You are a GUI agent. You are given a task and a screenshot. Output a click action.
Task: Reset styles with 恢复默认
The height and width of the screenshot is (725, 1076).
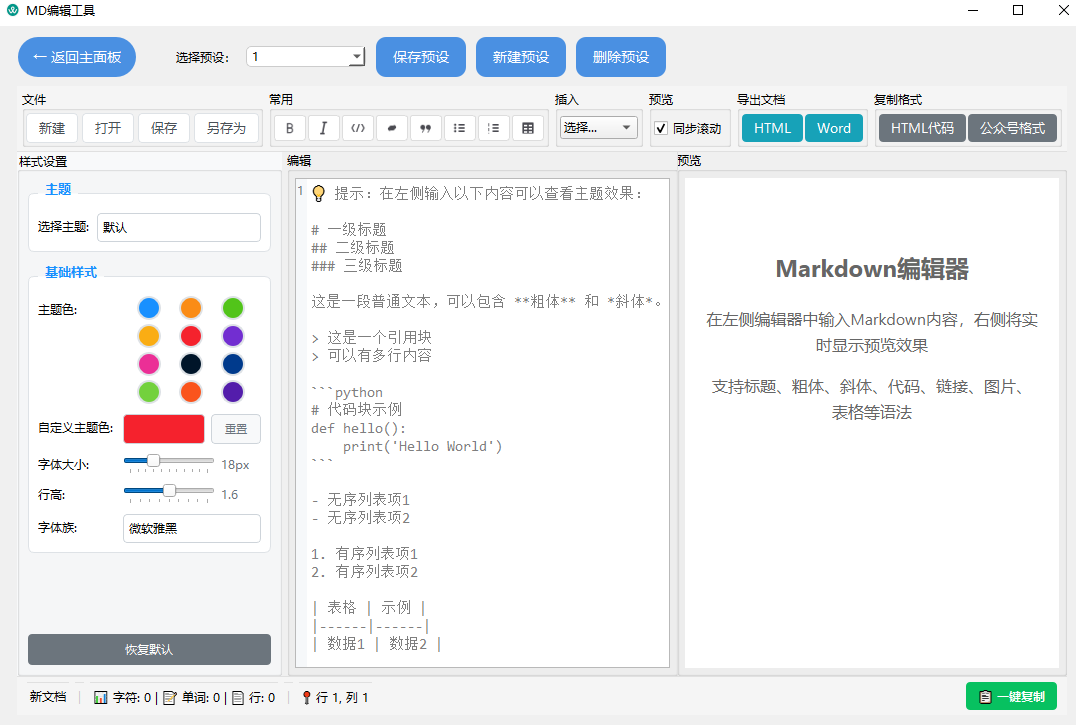coord(149,649)
